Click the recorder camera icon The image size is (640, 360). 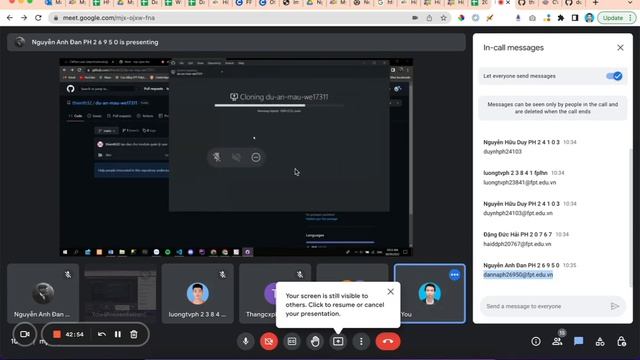click(25, 334)
